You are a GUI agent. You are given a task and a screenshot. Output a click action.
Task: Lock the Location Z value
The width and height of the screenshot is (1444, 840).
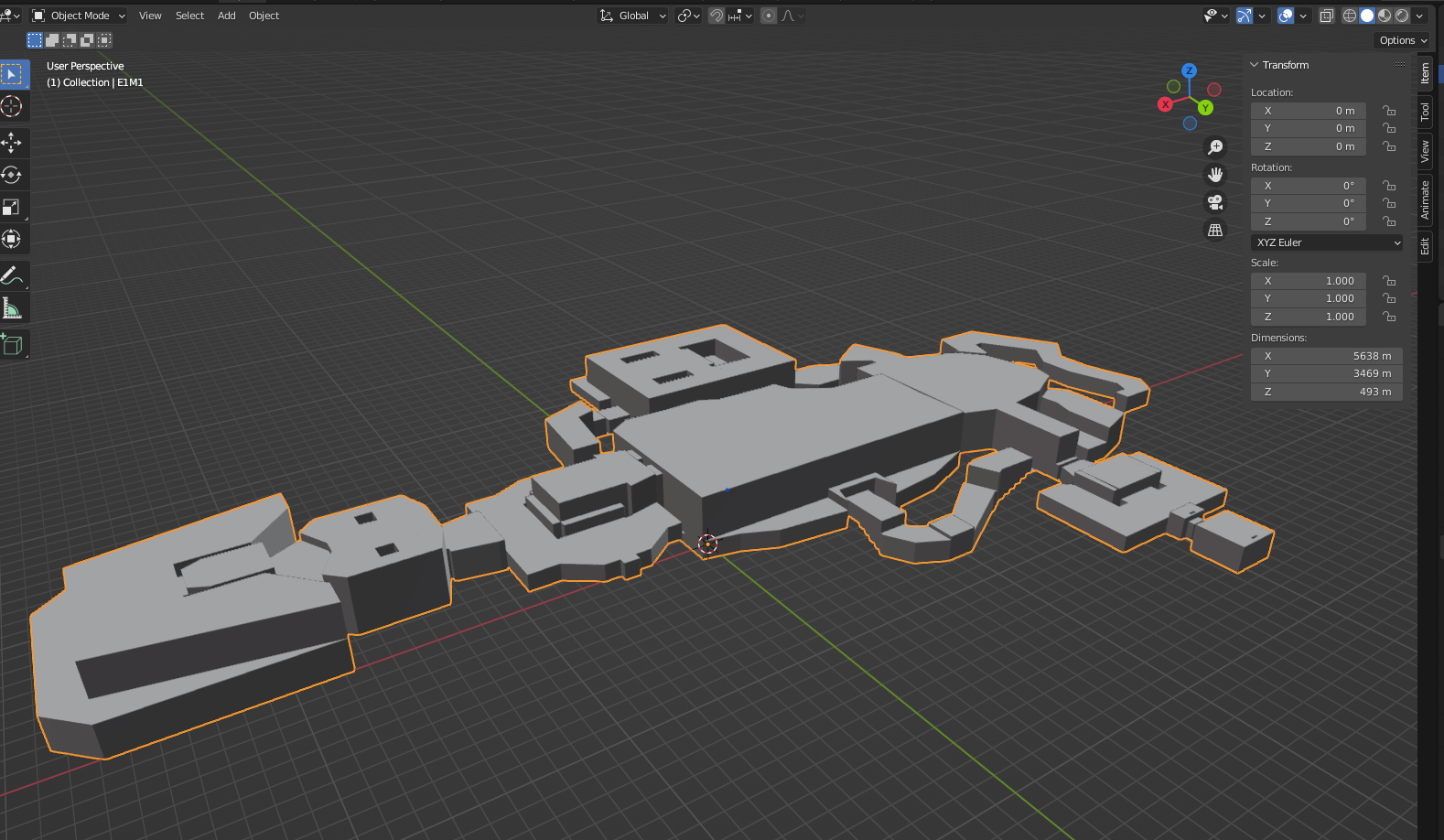coord(1389,146)
